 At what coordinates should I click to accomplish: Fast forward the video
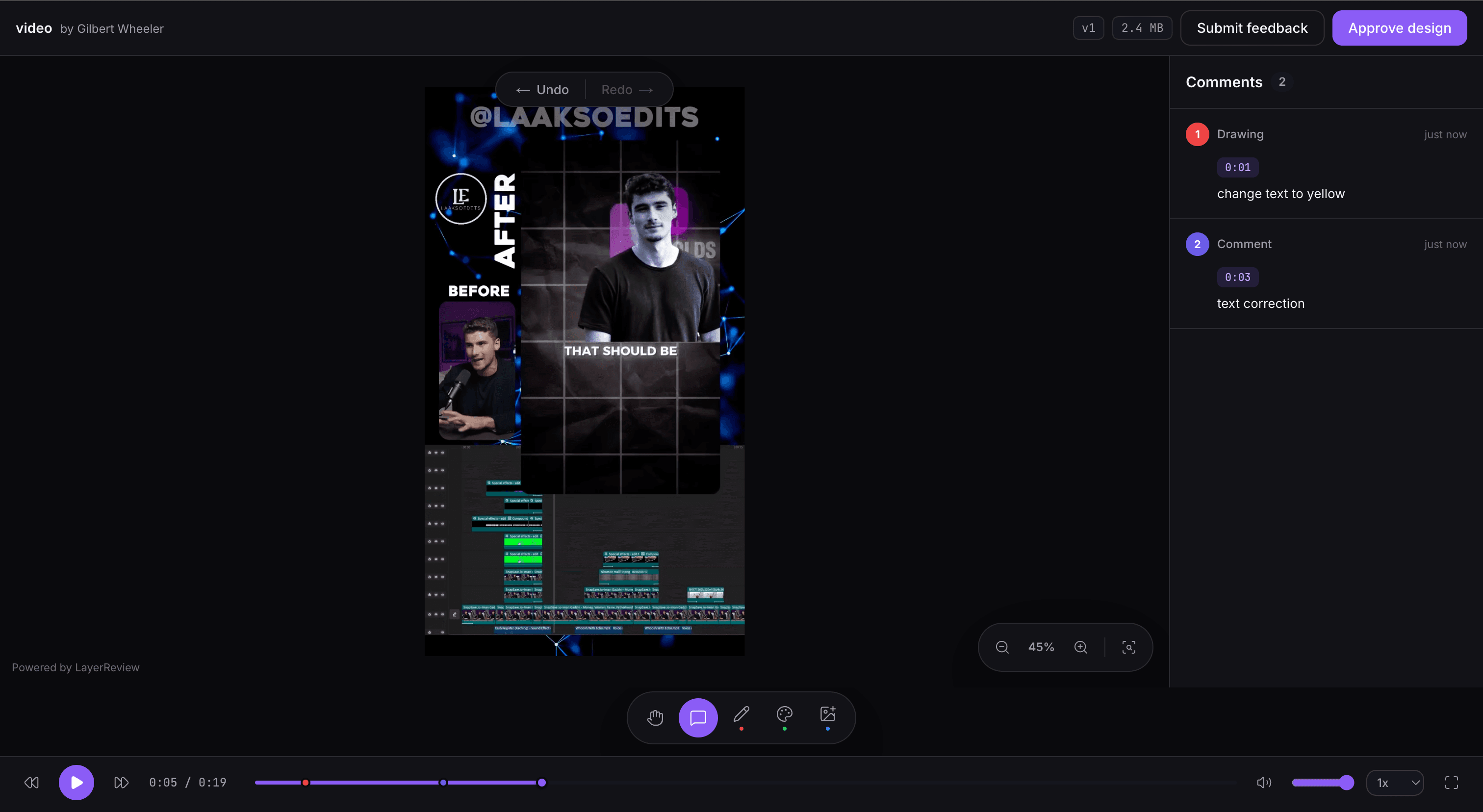coord(121,782)
